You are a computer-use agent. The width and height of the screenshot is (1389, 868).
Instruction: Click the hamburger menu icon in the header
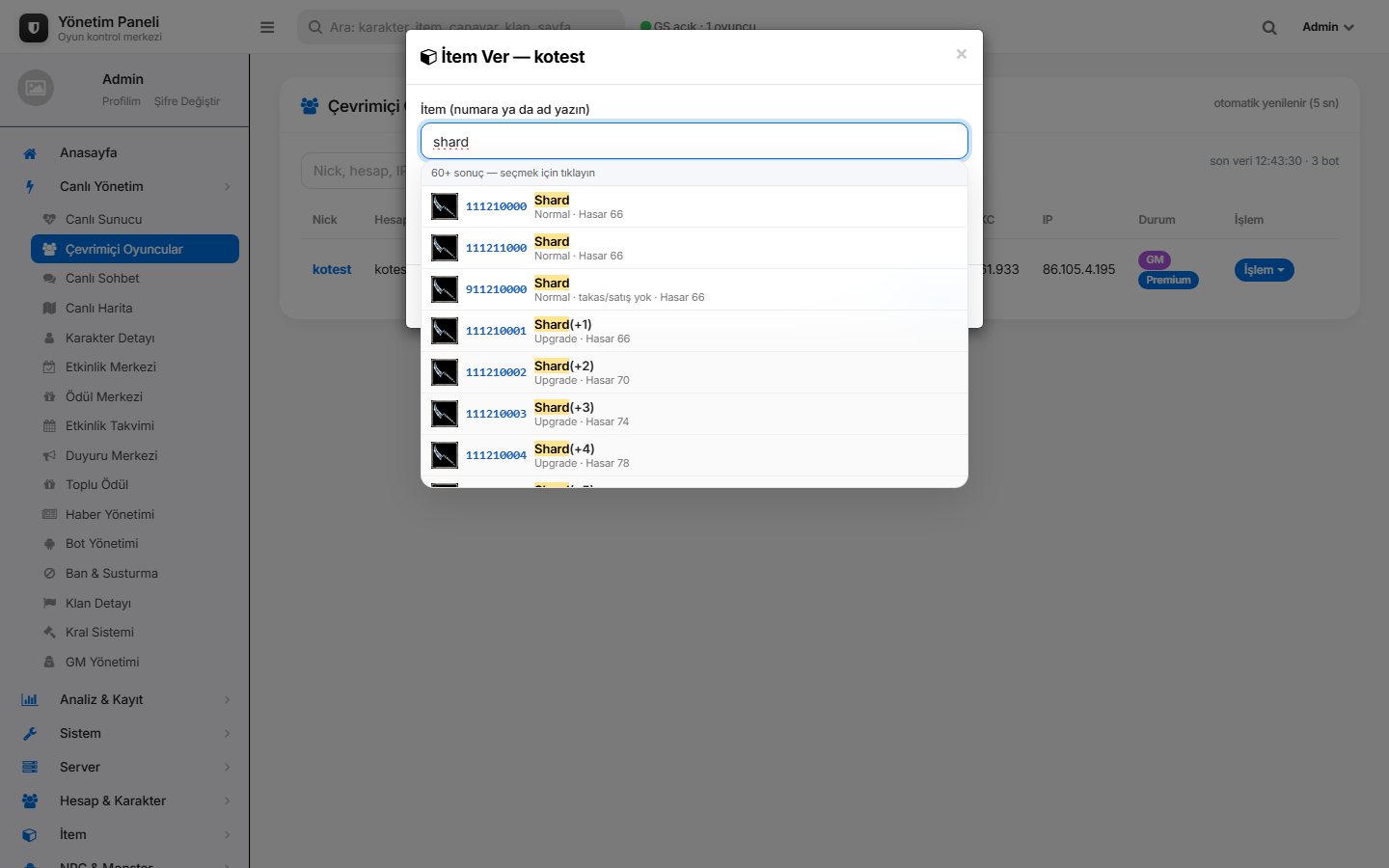[x=267, y=27]
